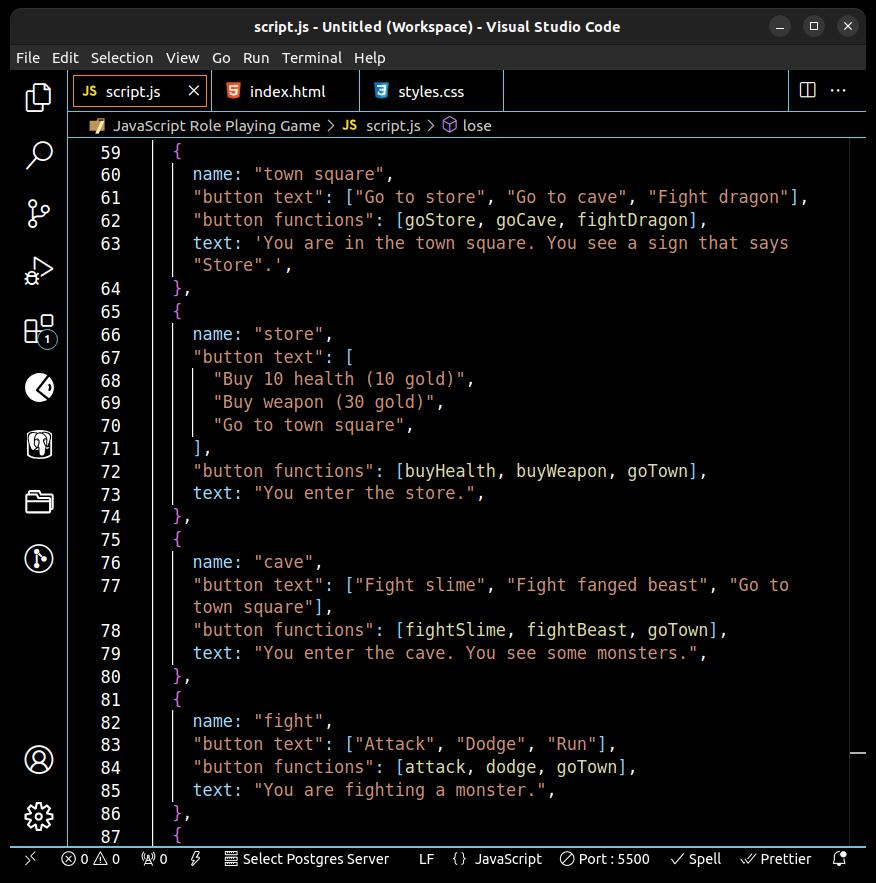Click the "Dodge" string on line 83
The height and width of the screenshot is (883, 876).
coord(491,744)
